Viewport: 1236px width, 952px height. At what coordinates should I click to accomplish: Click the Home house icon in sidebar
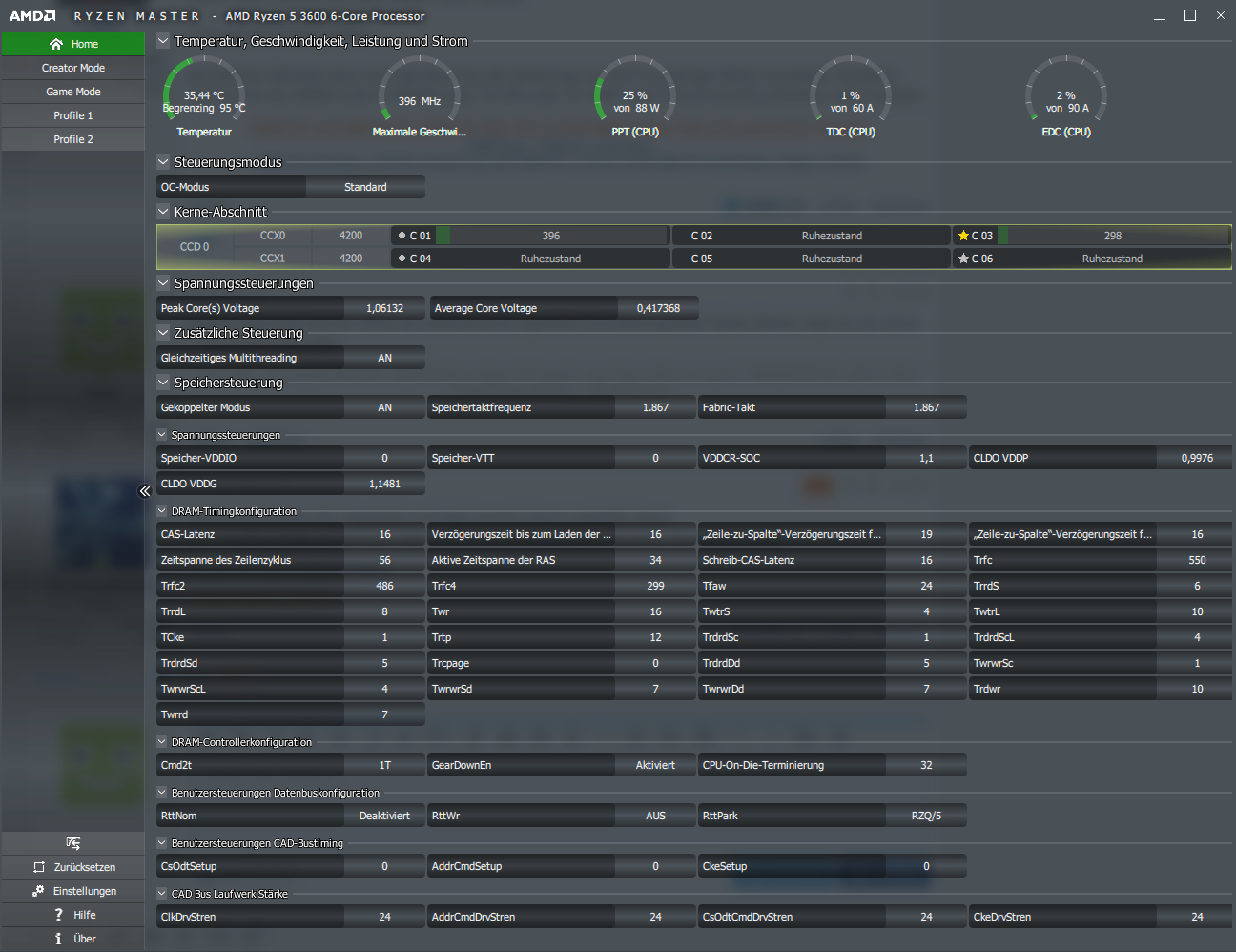(56, 44)
